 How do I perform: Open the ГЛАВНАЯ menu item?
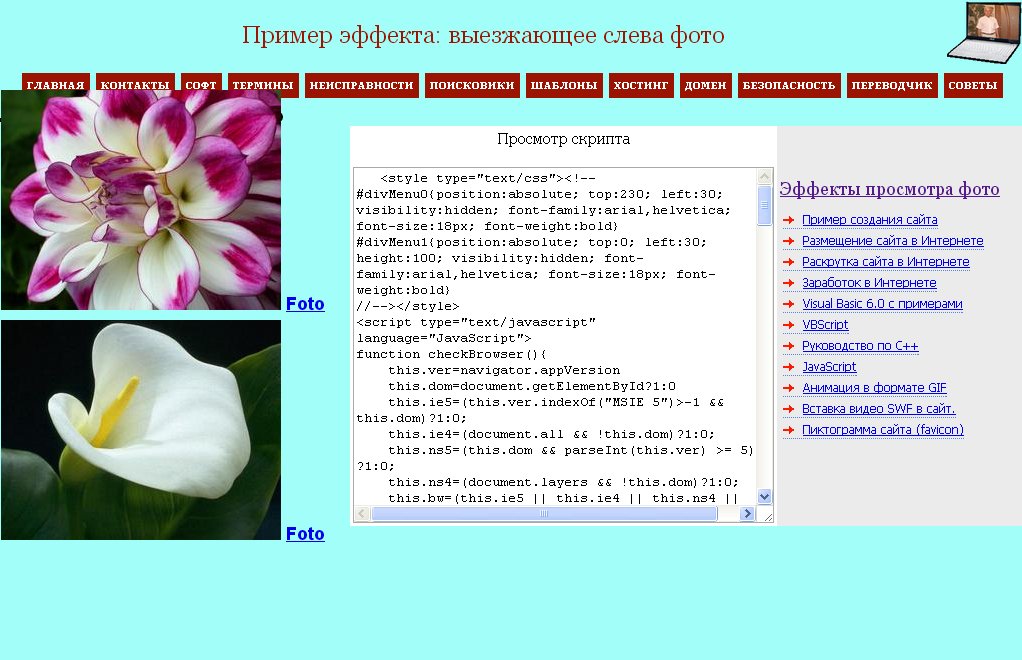56,86
